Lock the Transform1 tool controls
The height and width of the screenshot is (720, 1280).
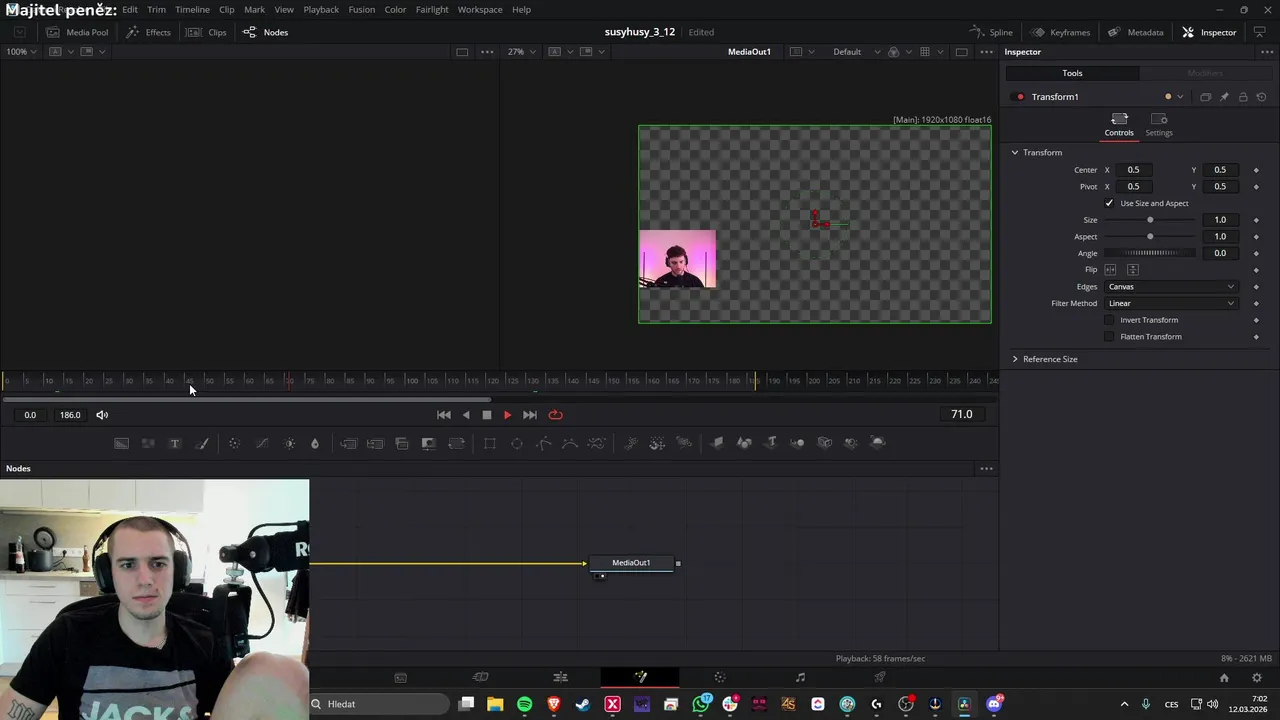(1243, 97)
